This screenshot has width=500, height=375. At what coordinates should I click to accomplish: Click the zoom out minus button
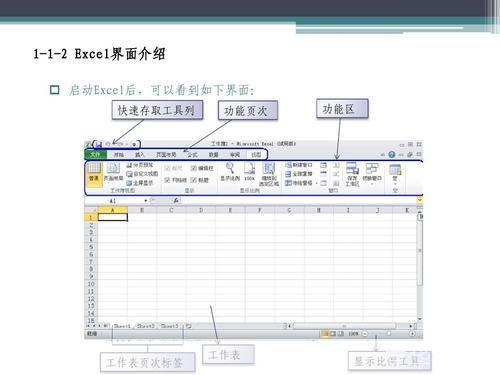pyautogui.click(x=365, y=333)
